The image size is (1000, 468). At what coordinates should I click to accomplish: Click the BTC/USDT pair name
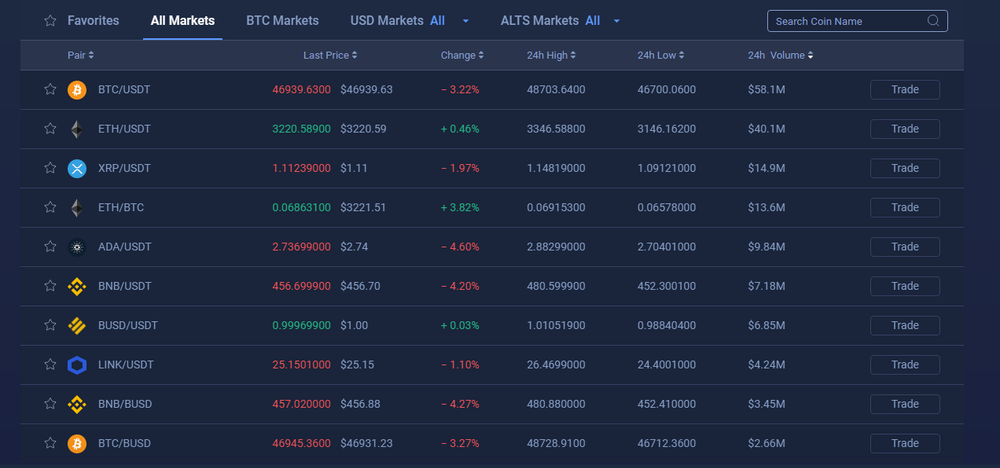(124, 90)
